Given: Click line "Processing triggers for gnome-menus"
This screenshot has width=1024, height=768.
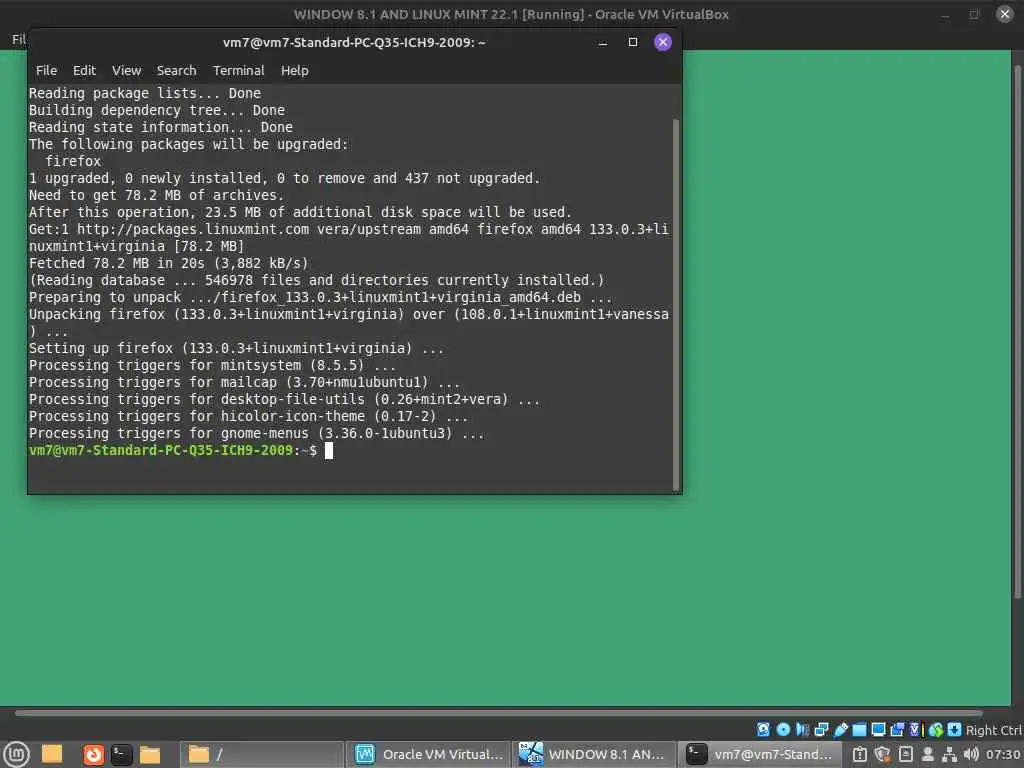Looking at the screenshot, I should click(257, 433).
